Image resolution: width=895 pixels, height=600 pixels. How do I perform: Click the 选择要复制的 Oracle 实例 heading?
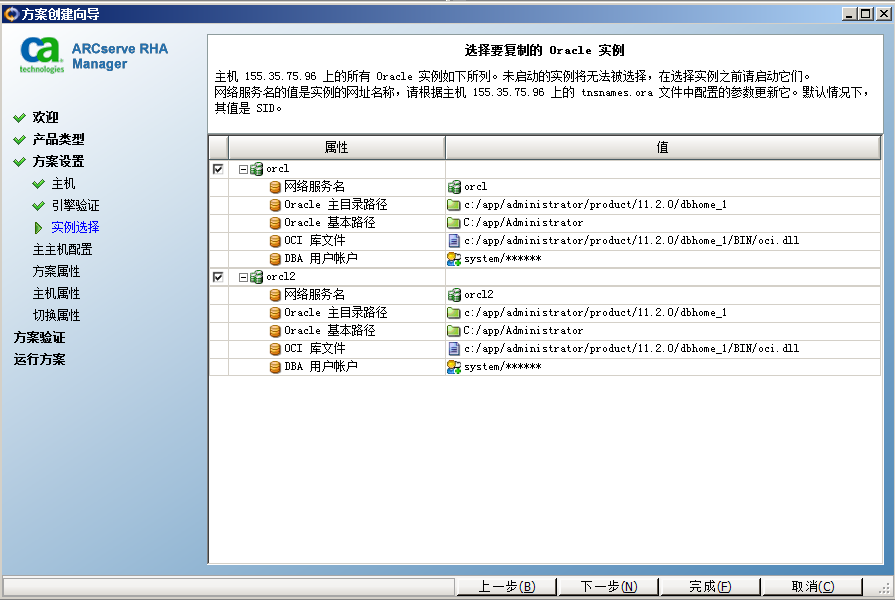click(x=545, y=50)
